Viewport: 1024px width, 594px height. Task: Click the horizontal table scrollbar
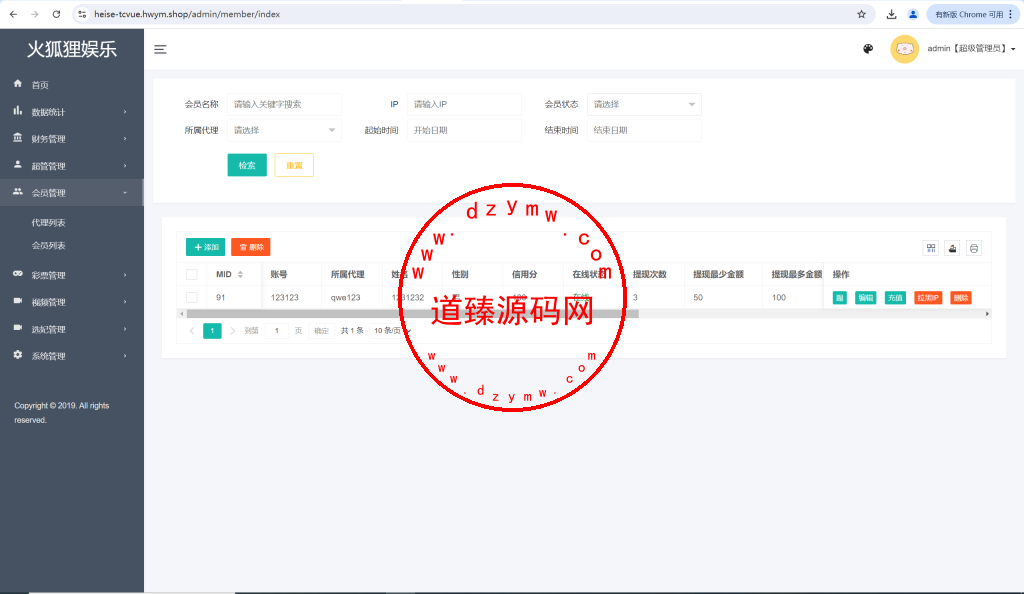[412, 314]
